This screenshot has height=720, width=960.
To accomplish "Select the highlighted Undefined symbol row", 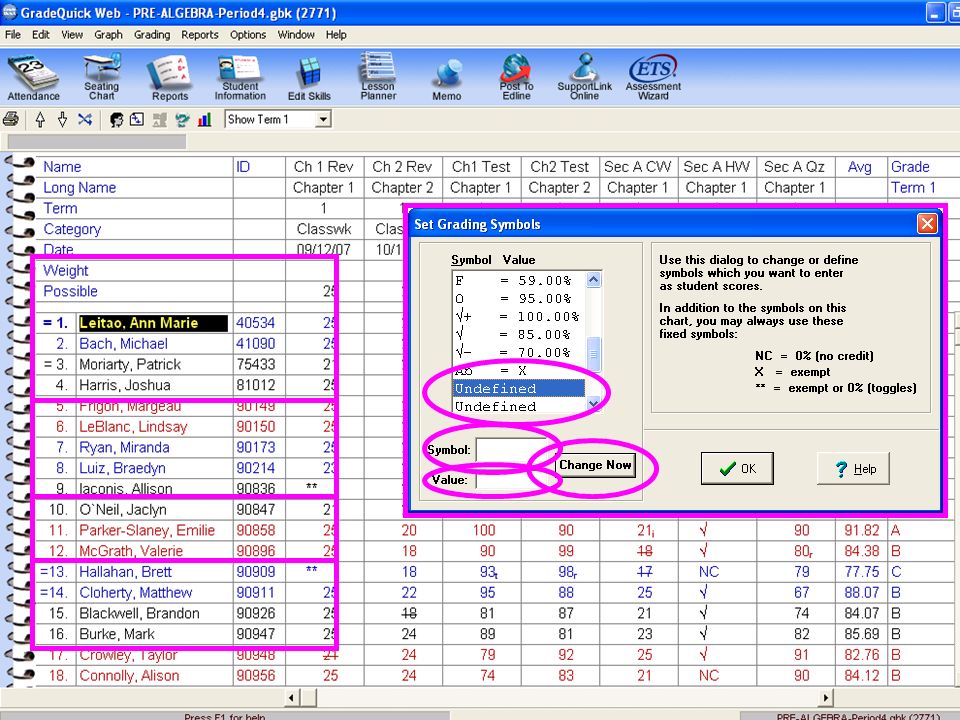I will [519, 388].
